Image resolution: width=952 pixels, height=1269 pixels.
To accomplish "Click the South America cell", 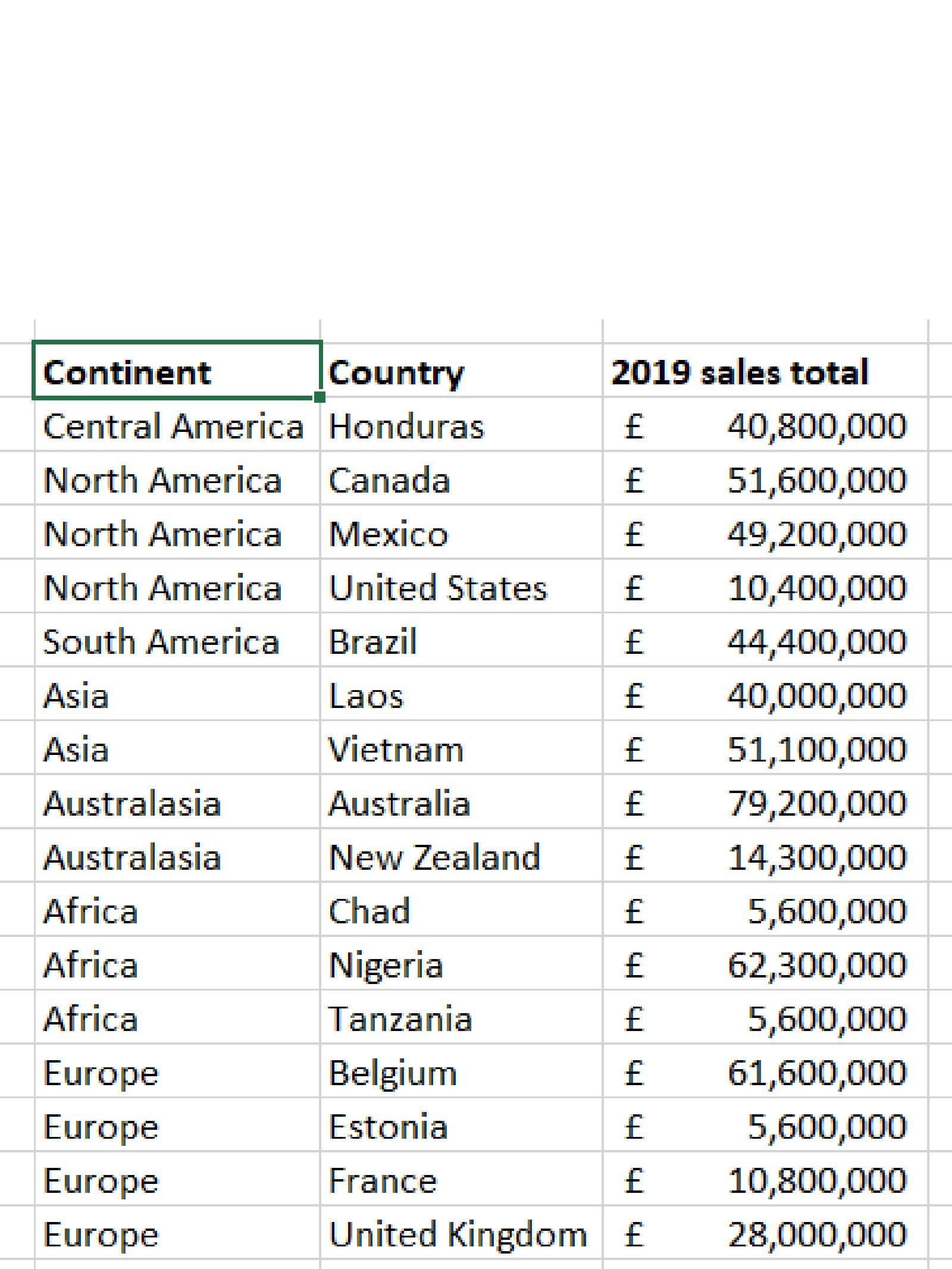I will pyautogui.click(x=176, y=641).
